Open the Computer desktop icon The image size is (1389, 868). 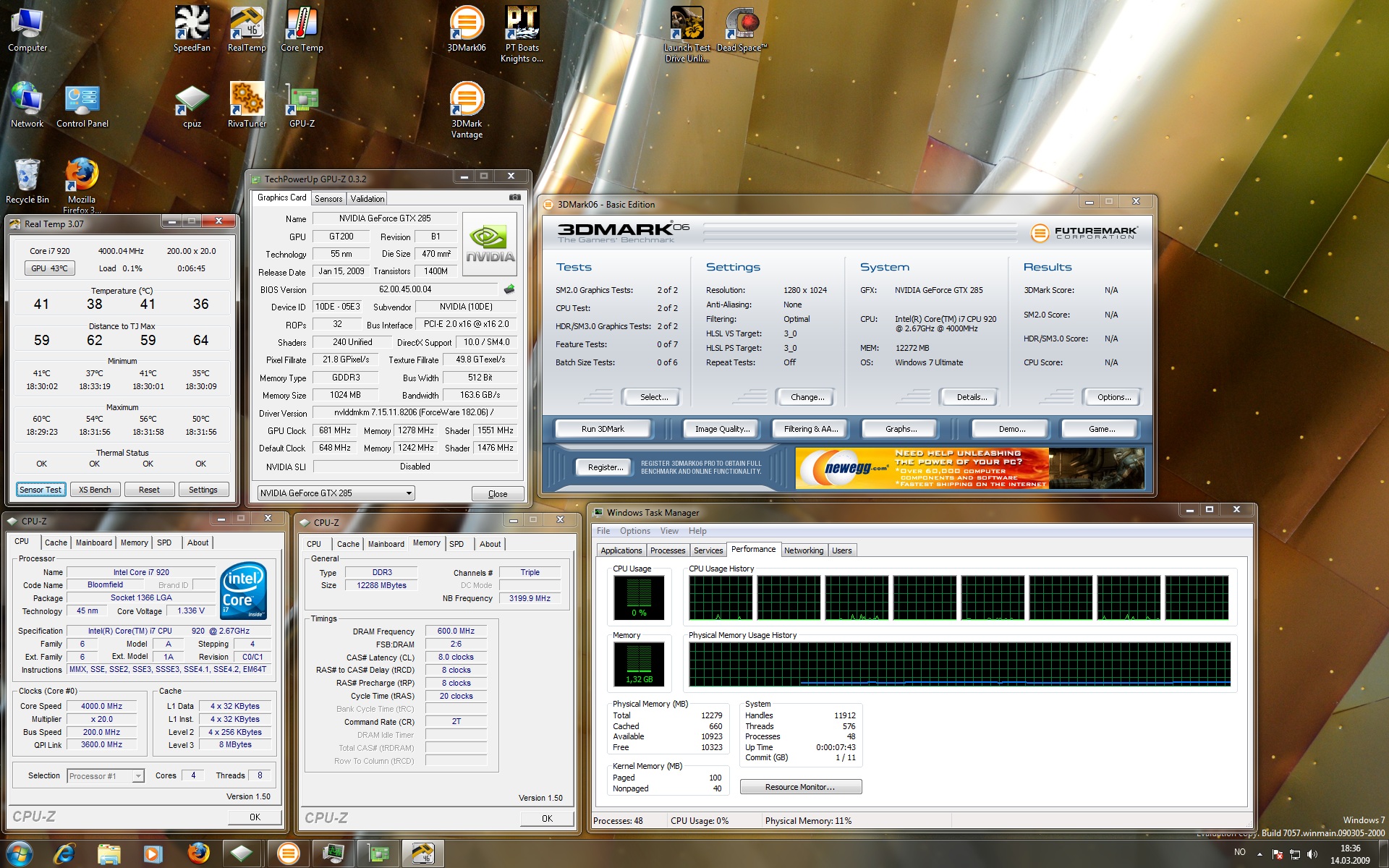(x=27, y=29)
